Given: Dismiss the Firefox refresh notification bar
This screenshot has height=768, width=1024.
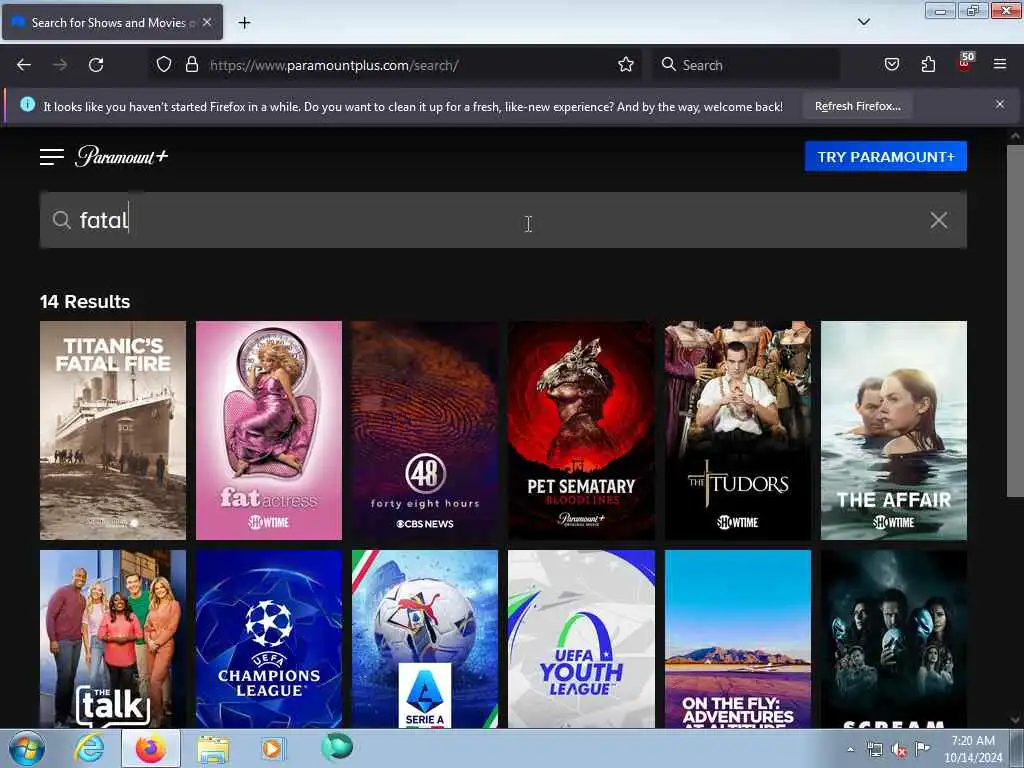Looking at the screenshot, I should pyautogui.click(x=1000, y=104).
